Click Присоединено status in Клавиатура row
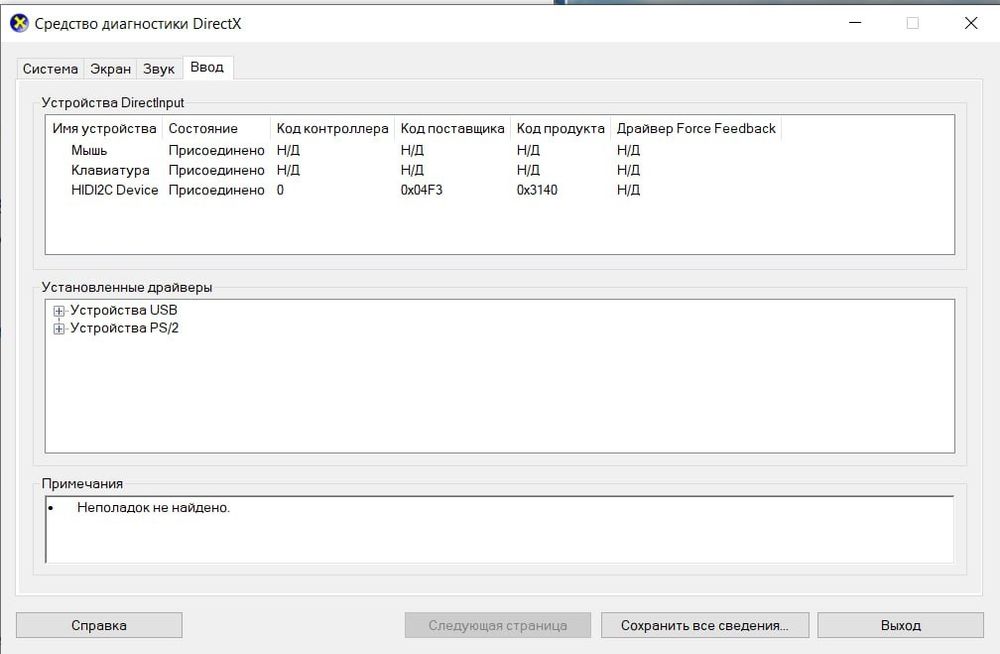This screenshot has height=654, width=1000. (216, 170)
